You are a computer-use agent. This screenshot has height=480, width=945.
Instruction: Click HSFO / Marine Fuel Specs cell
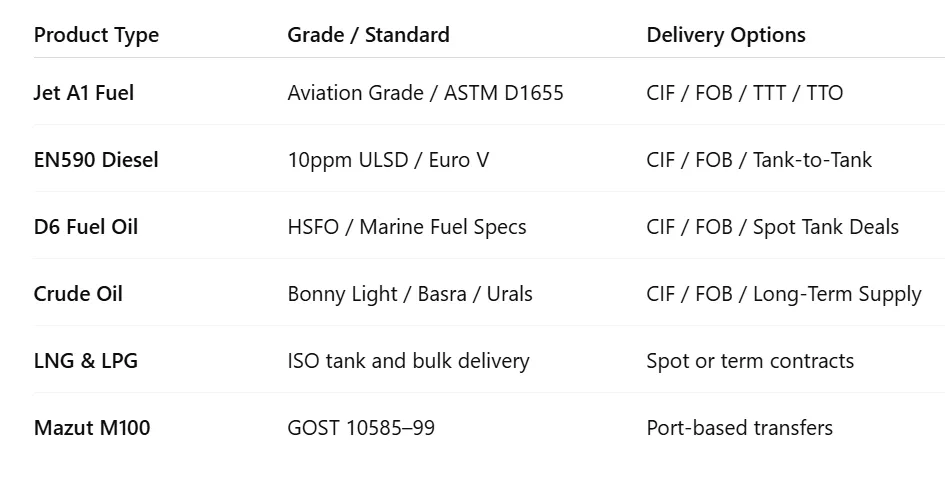[x=407, y=227]
